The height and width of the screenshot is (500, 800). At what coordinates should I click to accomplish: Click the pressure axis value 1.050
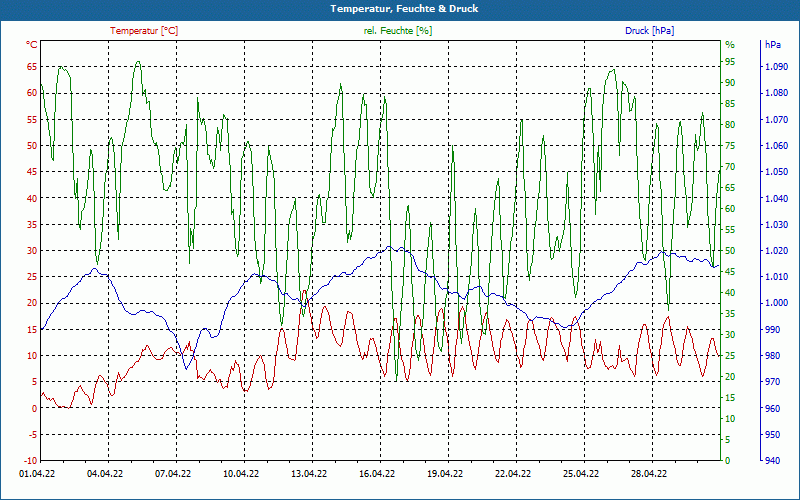pyautogui.click(x=776, y=172)
